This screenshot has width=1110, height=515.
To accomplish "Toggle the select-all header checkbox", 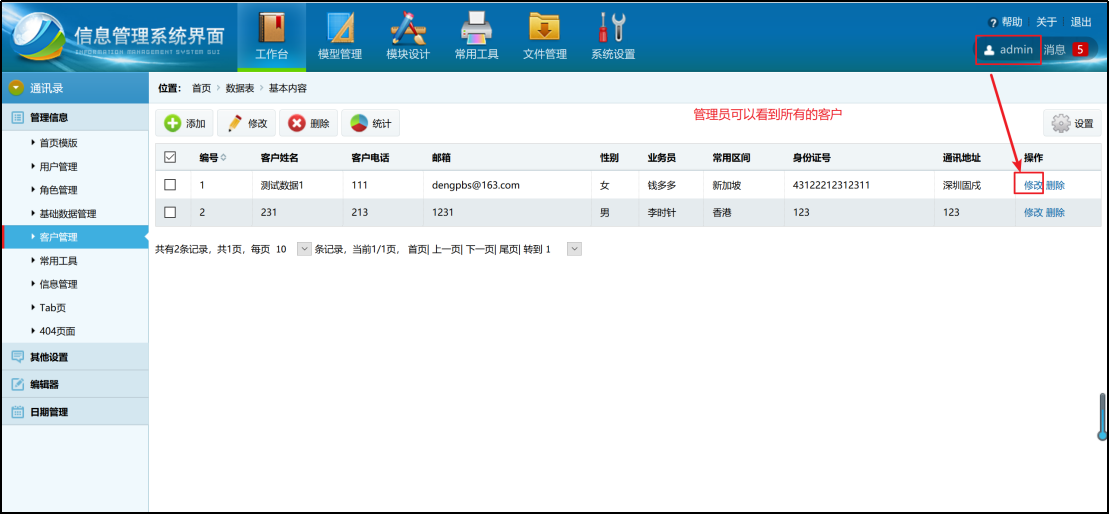I will pos(170,157).
